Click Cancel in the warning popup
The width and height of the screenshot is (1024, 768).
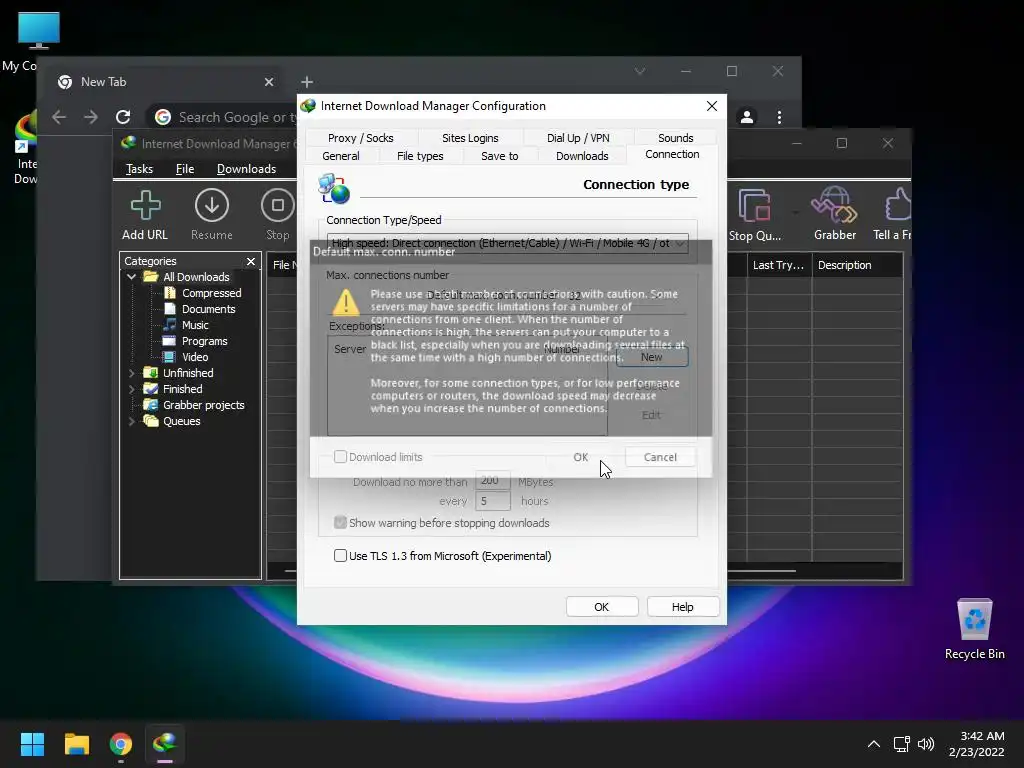coord(660,457)
